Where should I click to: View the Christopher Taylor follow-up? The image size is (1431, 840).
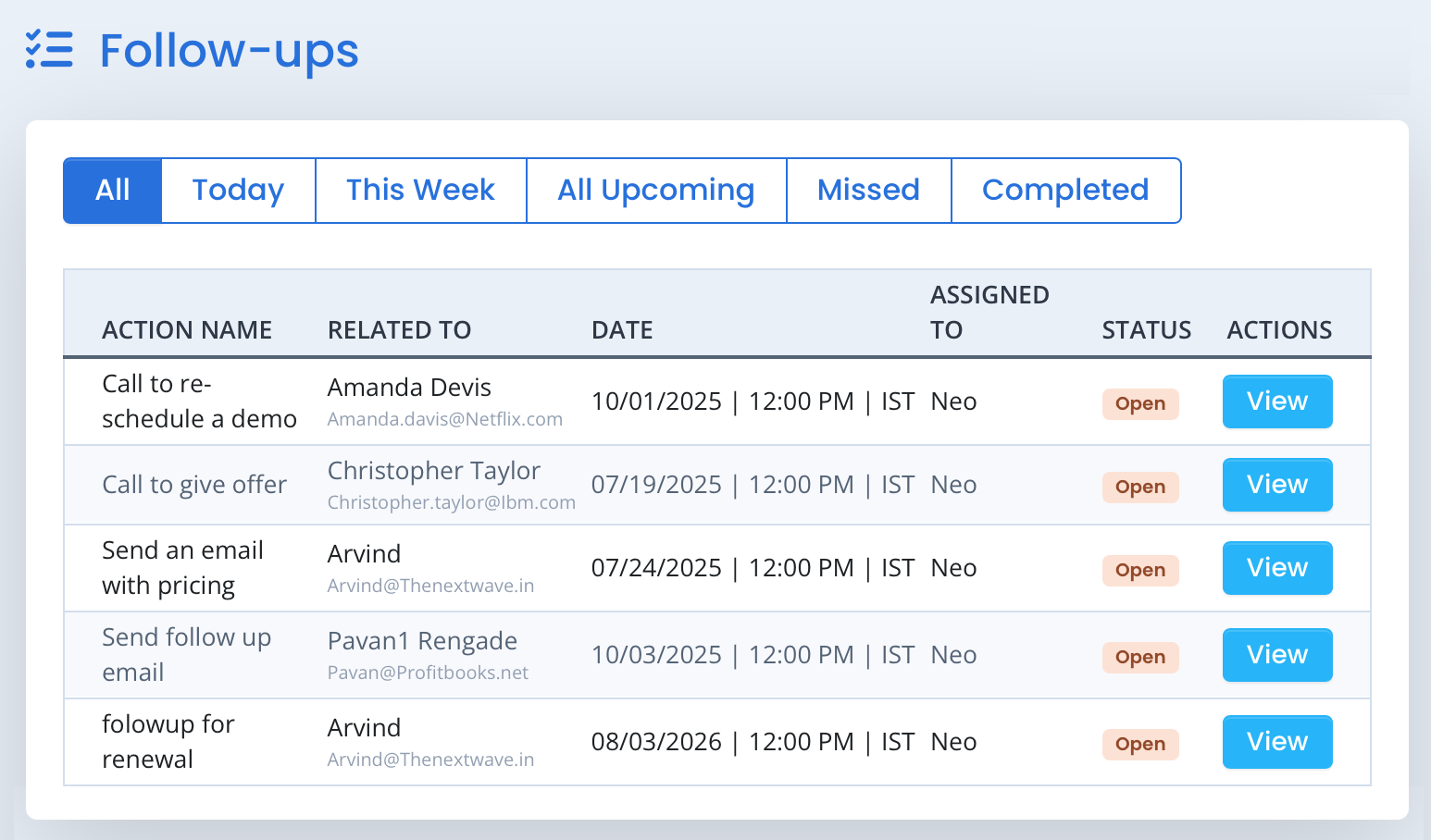pos(1276,485)
